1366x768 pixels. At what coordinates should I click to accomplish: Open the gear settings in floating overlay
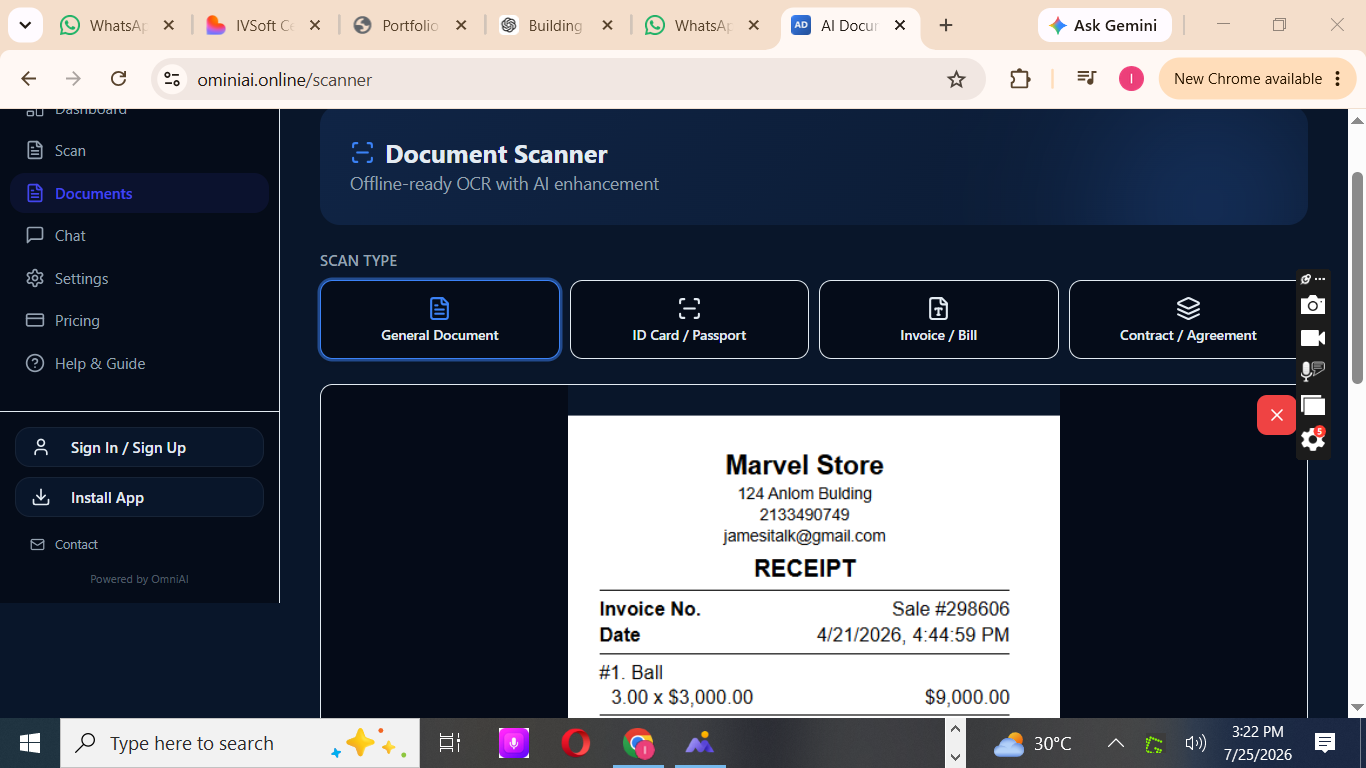pyautogui.click(x=1313, y=439)
